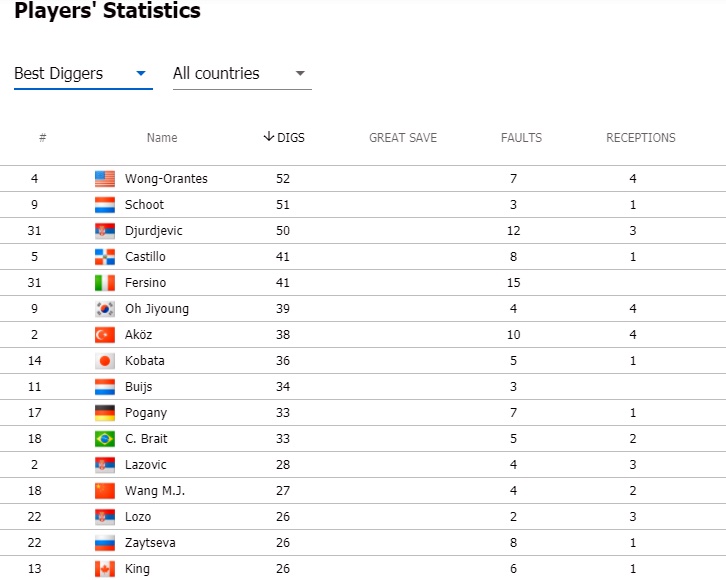Click the Brazilian flag beside C. Brait
This screenshot has height=580, width=726.
click(105, 439)
